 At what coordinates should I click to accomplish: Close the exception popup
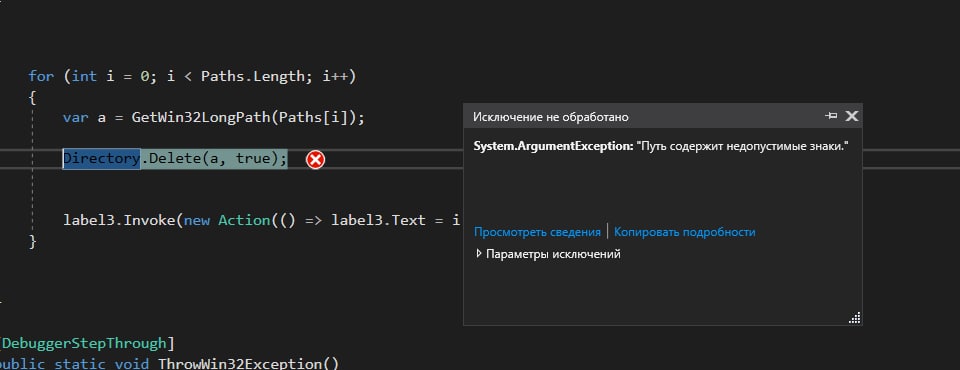(x=852, y=116)
